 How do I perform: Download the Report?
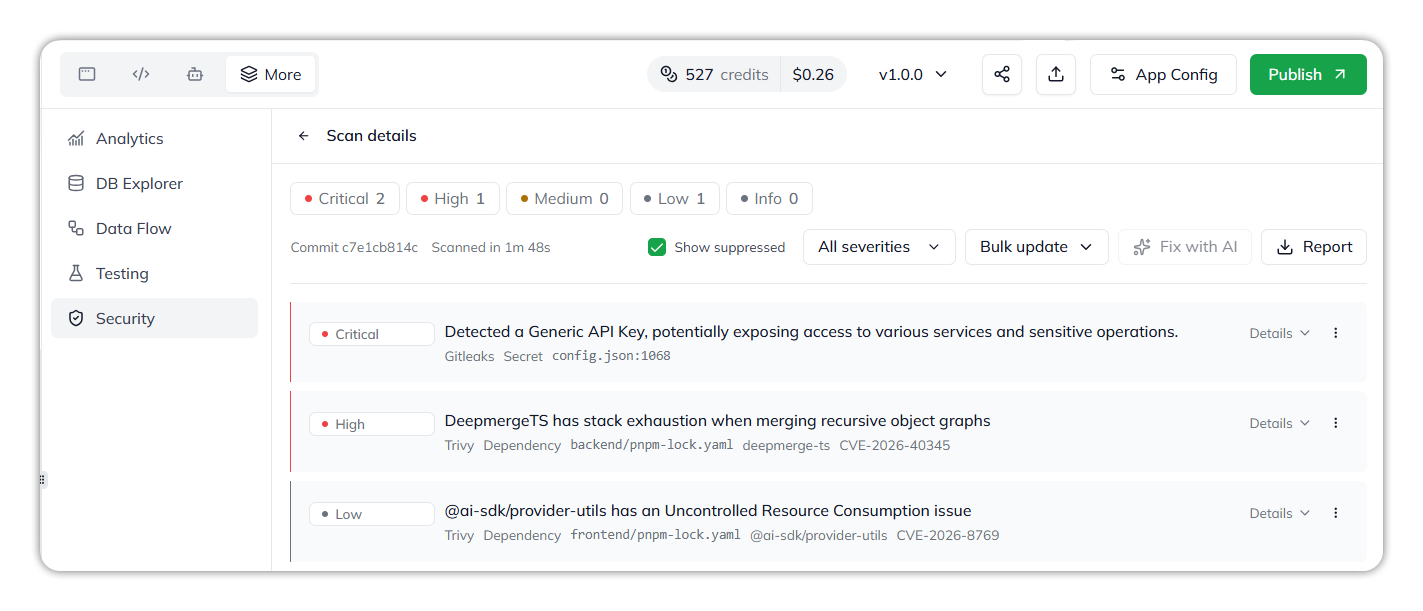click(x=1314, y=247)
